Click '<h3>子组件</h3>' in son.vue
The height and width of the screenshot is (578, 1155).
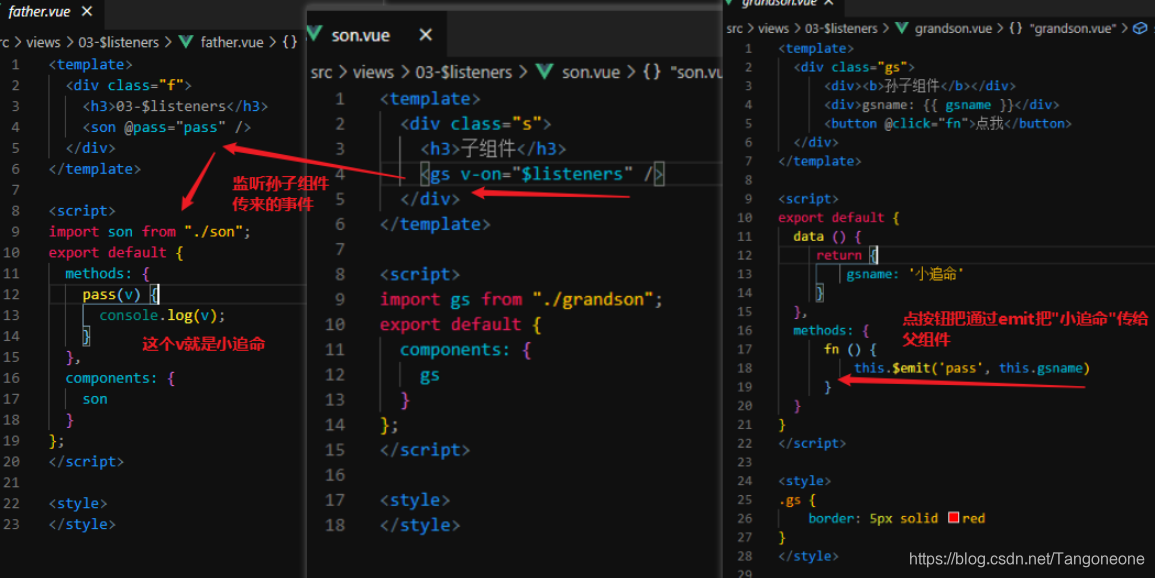tap(494, 149)
